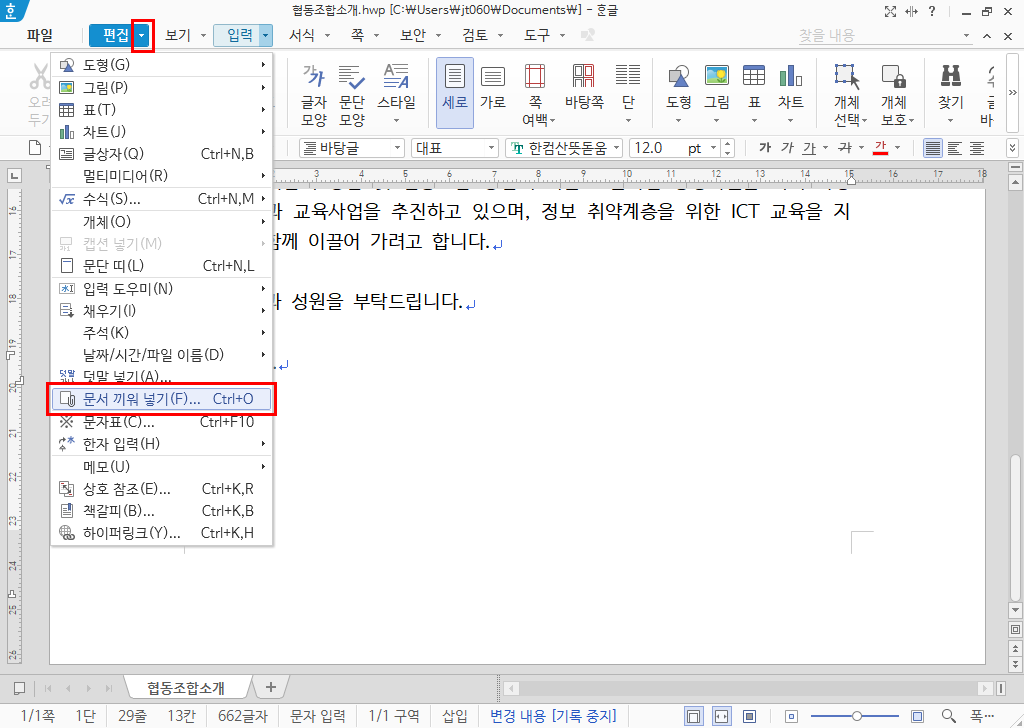The image size is (1024, 728).
Task: Expand the 표(T) submenu
Action: 161,109
